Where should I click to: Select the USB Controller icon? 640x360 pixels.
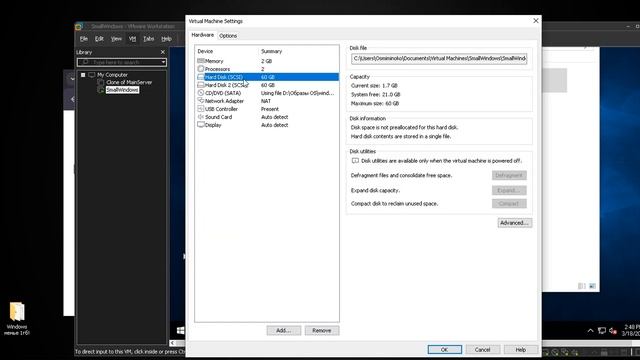[200, 109]
